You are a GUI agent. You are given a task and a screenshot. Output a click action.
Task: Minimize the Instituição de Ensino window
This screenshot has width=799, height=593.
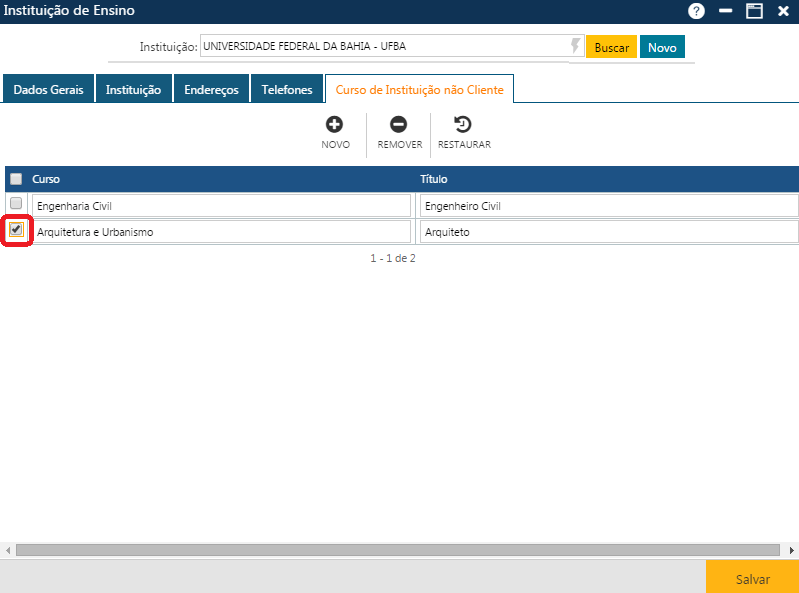(725, 11)
